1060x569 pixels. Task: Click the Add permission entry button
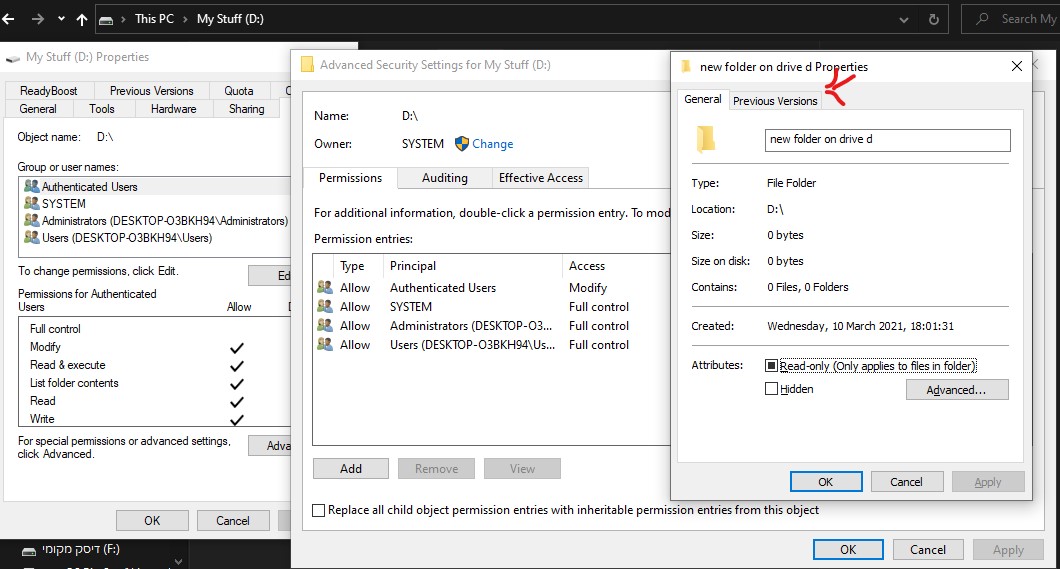point(350,468)
